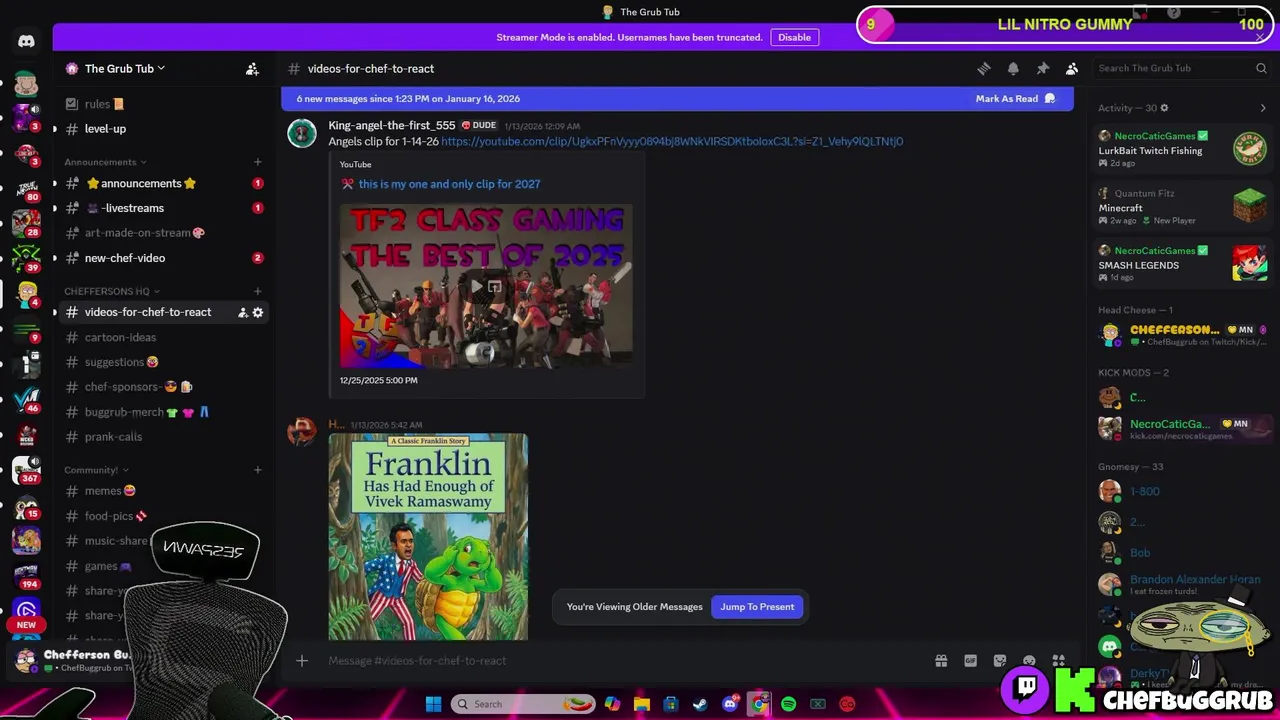The width and height of the screenshot is (1280, 720).
Task: Open 'this is my one and only clip' link
Action: coord(449,184)
